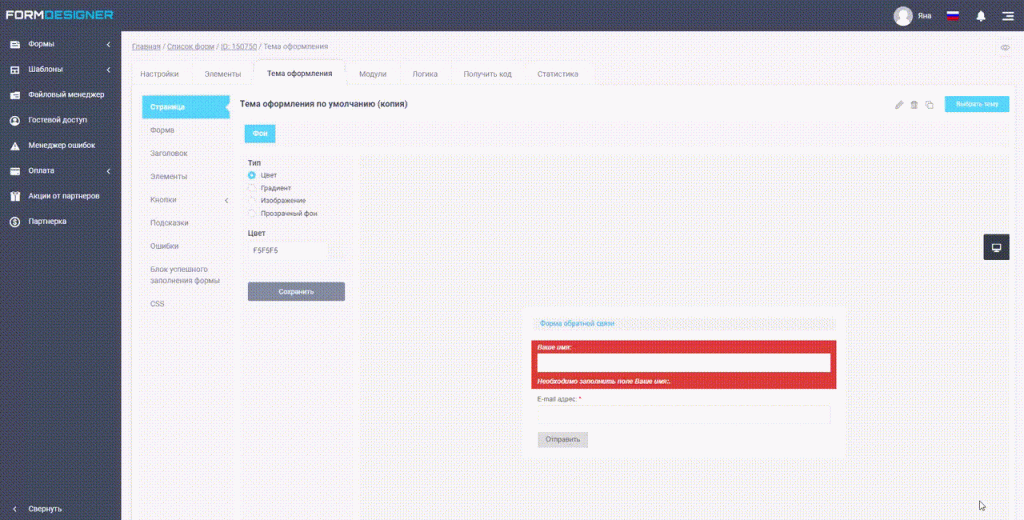Viewport: 1024px width, 520px height.
Task: Expand the Формы sidebar menu
Action: click(60, 44)
